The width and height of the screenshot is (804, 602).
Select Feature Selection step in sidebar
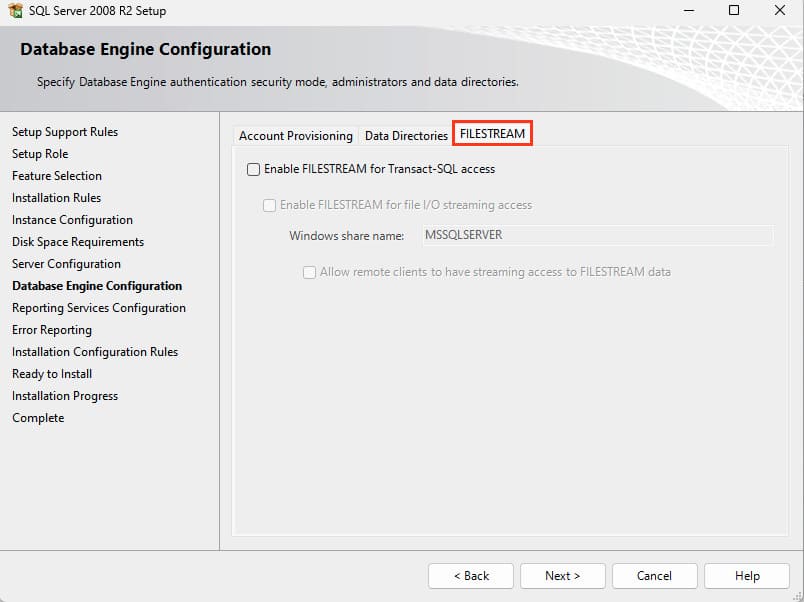(x=57, y=176)
